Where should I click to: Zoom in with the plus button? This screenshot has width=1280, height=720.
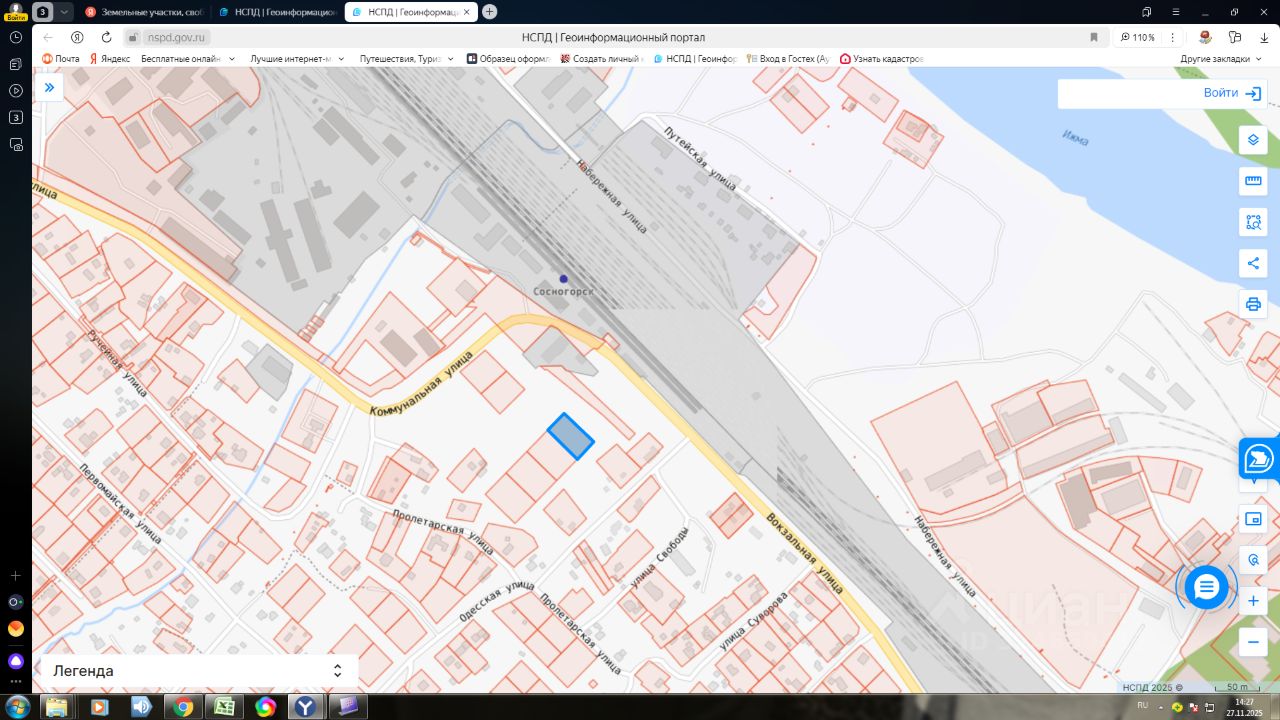tap(1253, 601)
